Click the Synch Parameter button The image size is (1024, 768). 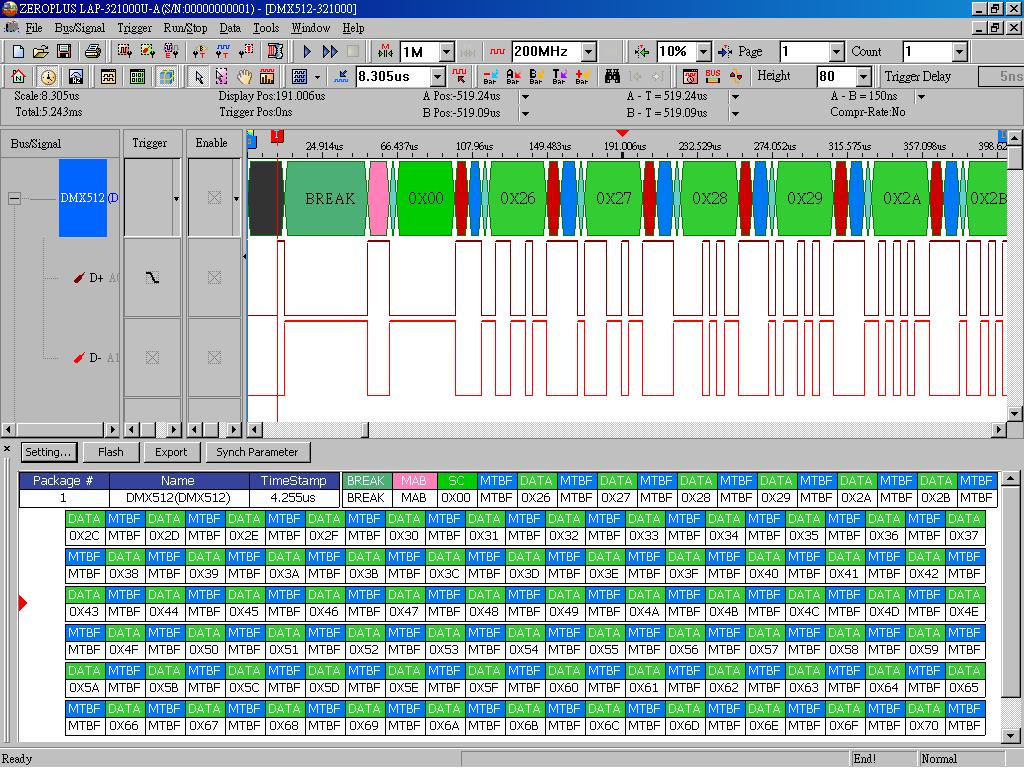tap(258, 452)
